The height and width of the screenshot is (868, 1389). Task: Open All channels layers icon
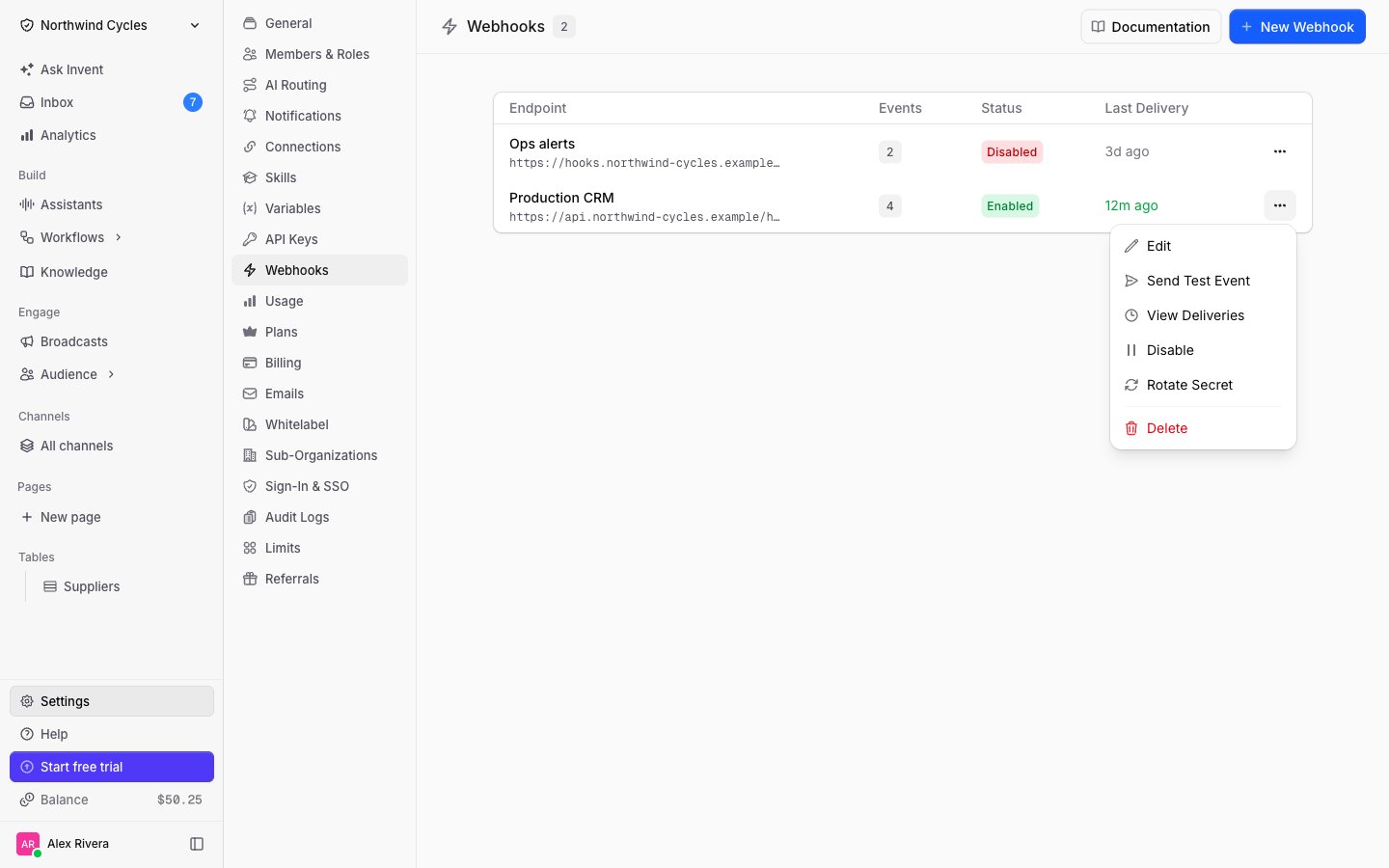pyautogui.click(x=27, y=446)
